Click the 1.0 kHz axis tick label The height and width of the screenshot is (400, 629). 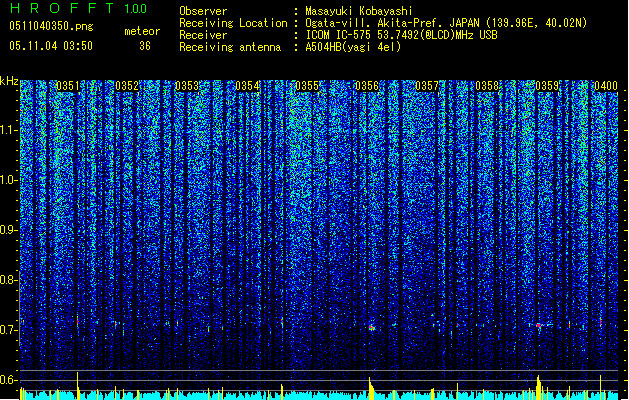[9, 180]
